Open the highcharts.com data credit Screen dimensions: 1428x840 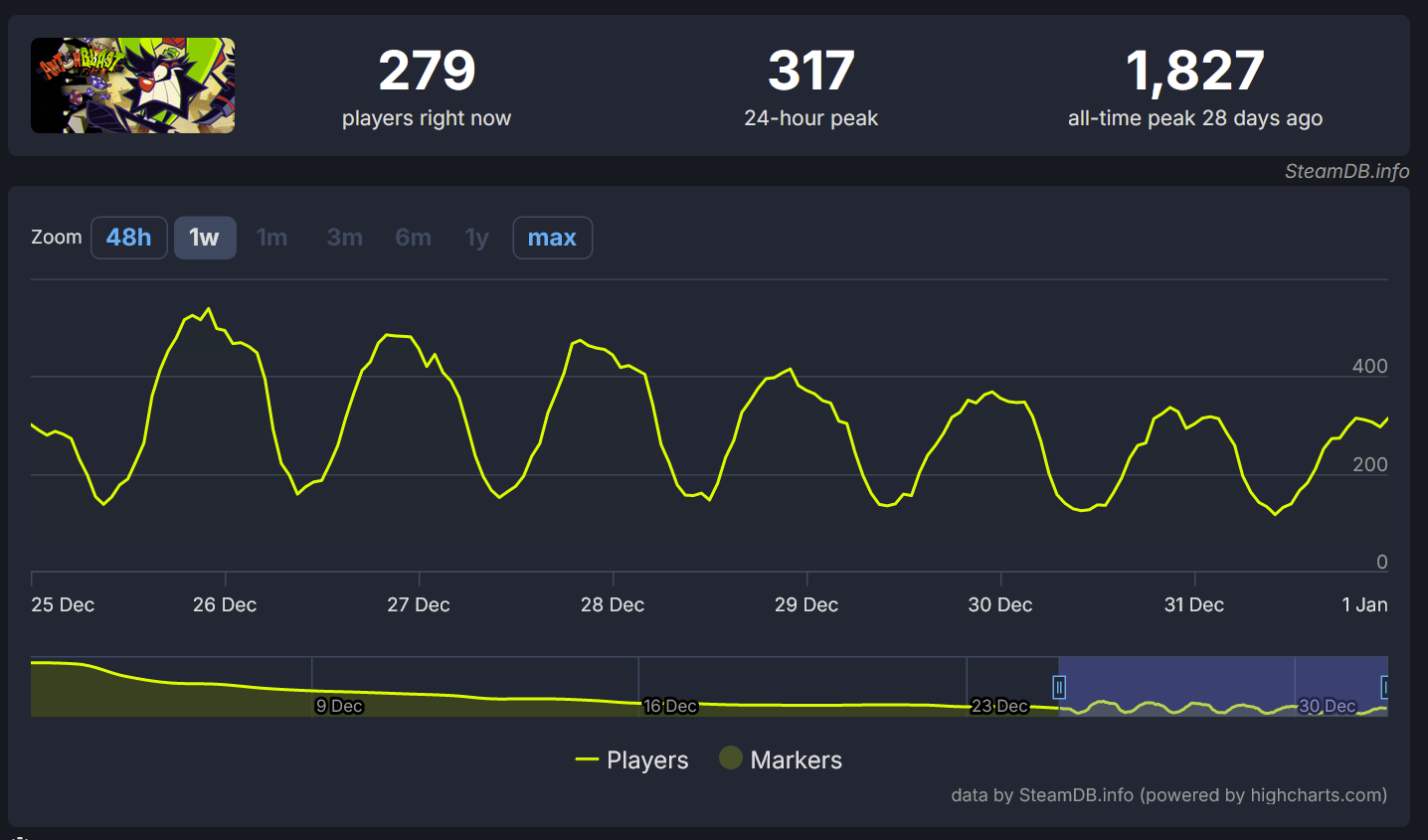point(1168,795)
